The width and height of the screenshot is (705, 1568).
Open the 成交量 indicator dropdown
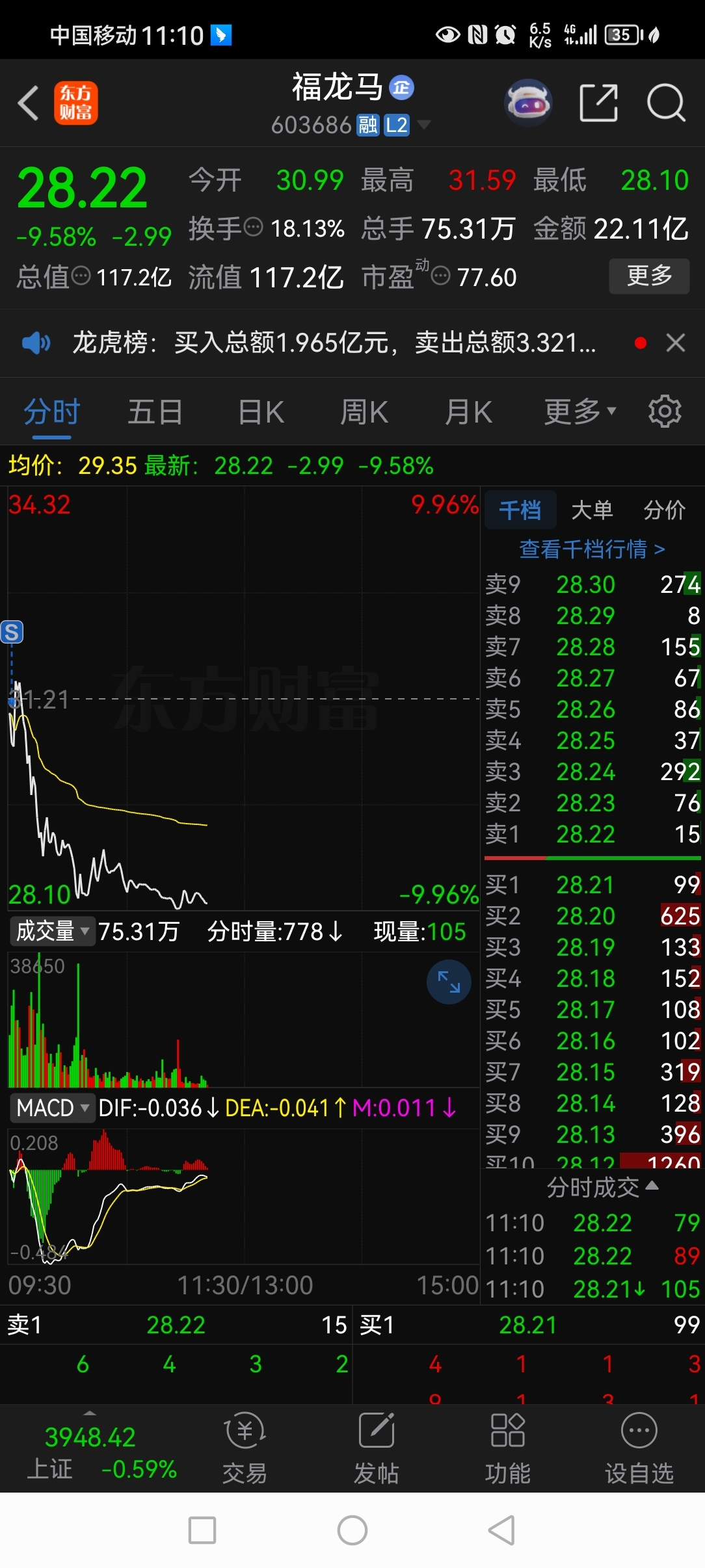[x=53, y=932]
